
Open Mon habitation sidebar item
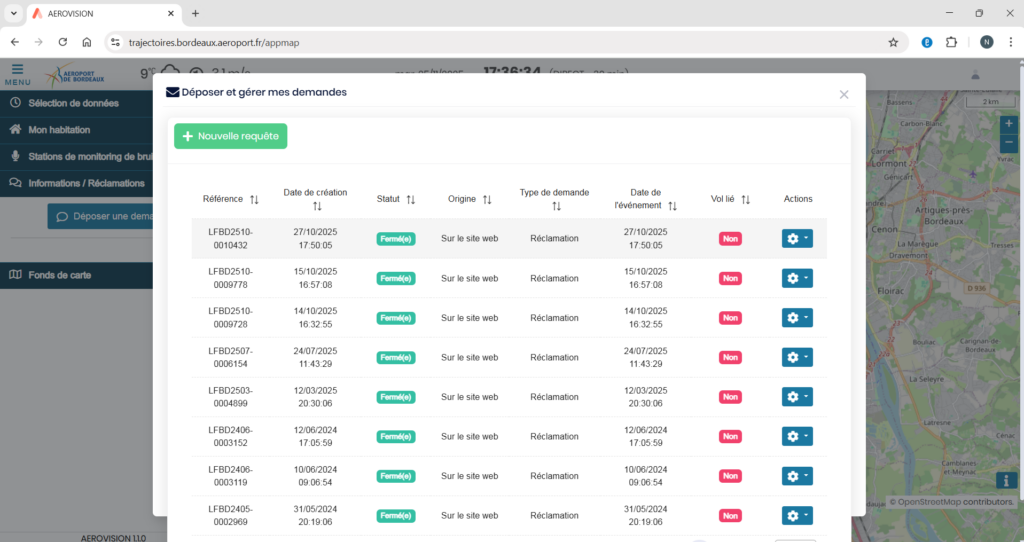click(59, 130)
